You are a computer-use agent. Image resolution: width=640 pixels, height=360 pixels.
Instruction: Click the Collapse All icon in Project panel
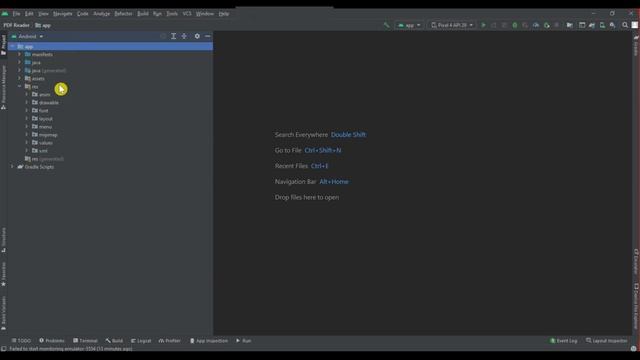click(184, 36)
